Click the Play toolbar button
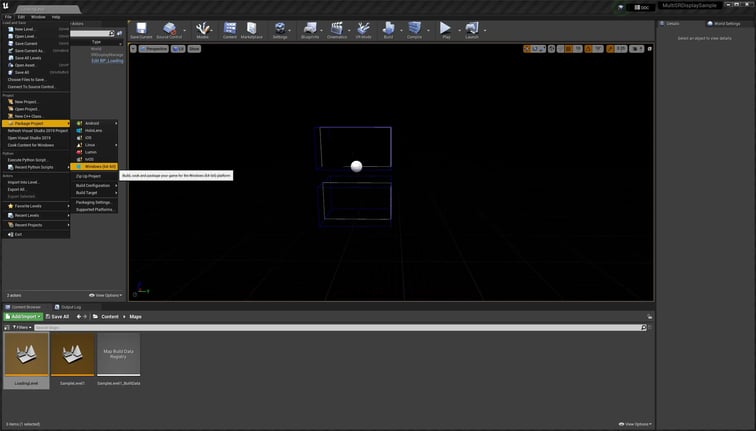This screenshot has height=431, width=756. click(446, 30)
